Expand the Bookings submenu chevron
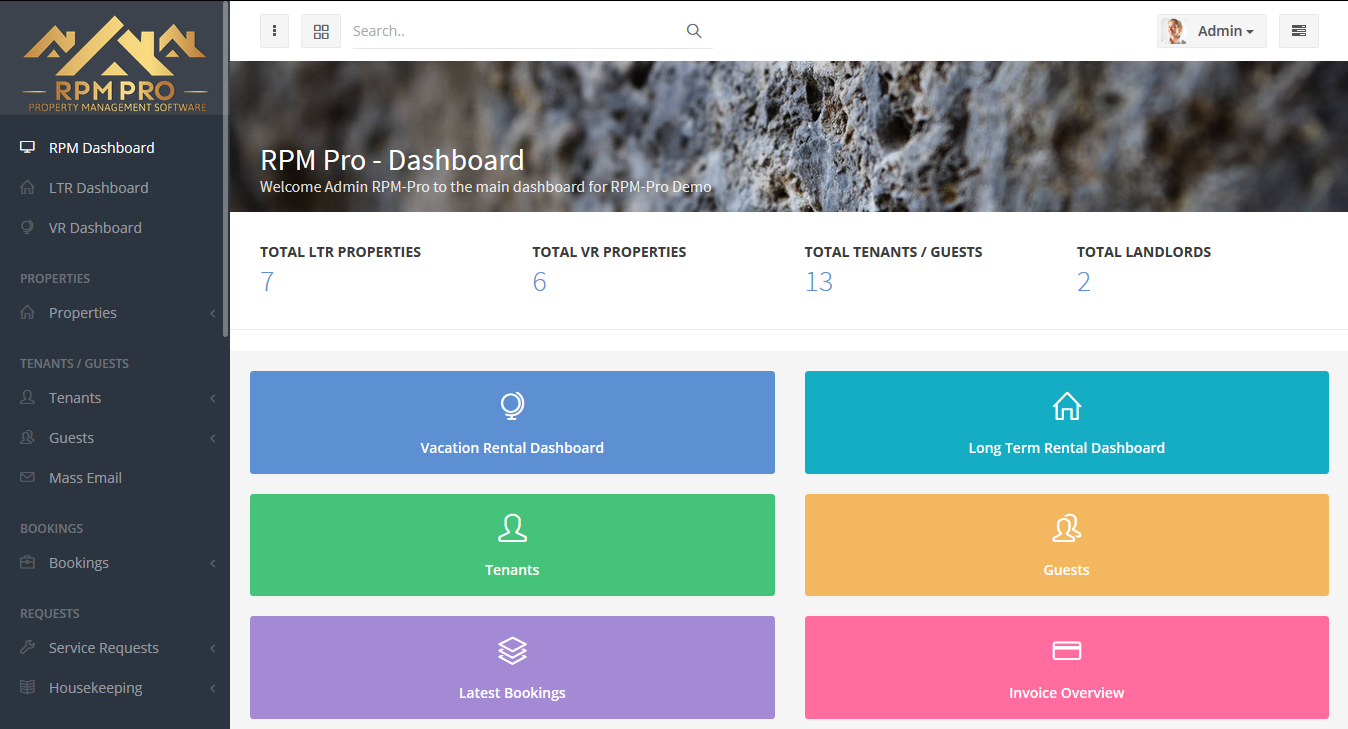 (x=213, y=563)
